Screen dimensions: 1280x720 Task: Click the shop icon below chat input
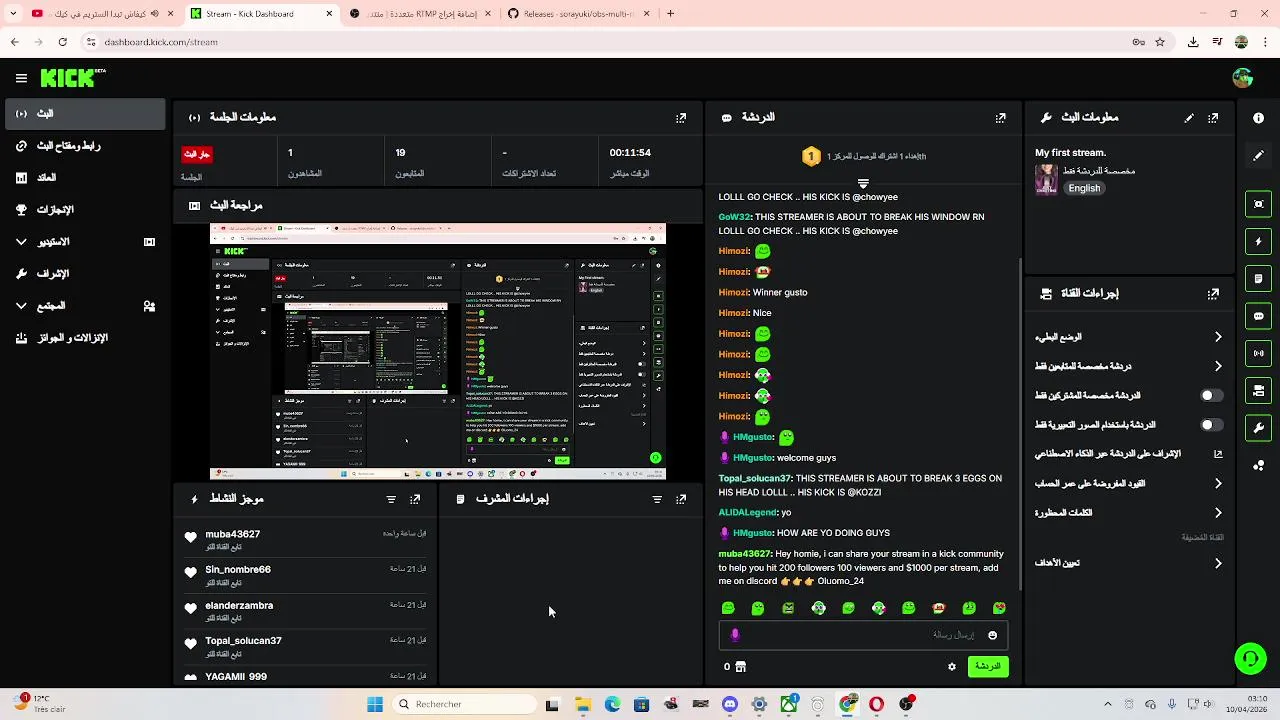(740, 666)
